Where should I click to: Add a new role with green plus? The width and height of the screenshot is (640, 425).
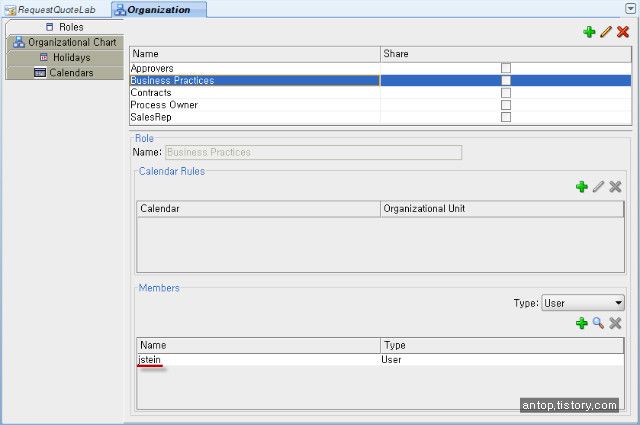589,32
